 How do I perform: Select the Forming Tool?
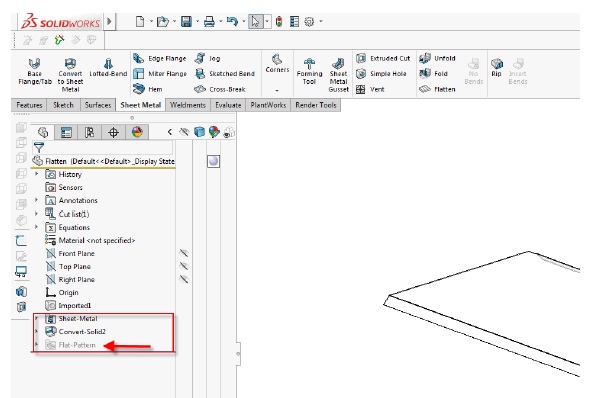[x=309, y=71]
